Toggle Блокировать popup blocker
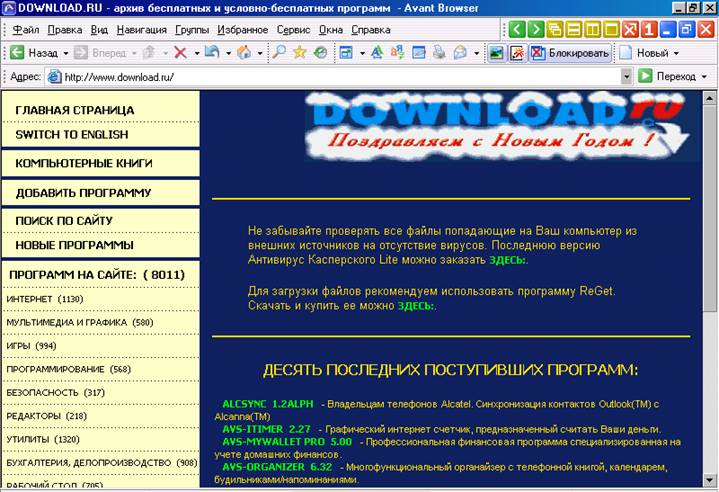The image size is (719, 492). pos(570,53)
